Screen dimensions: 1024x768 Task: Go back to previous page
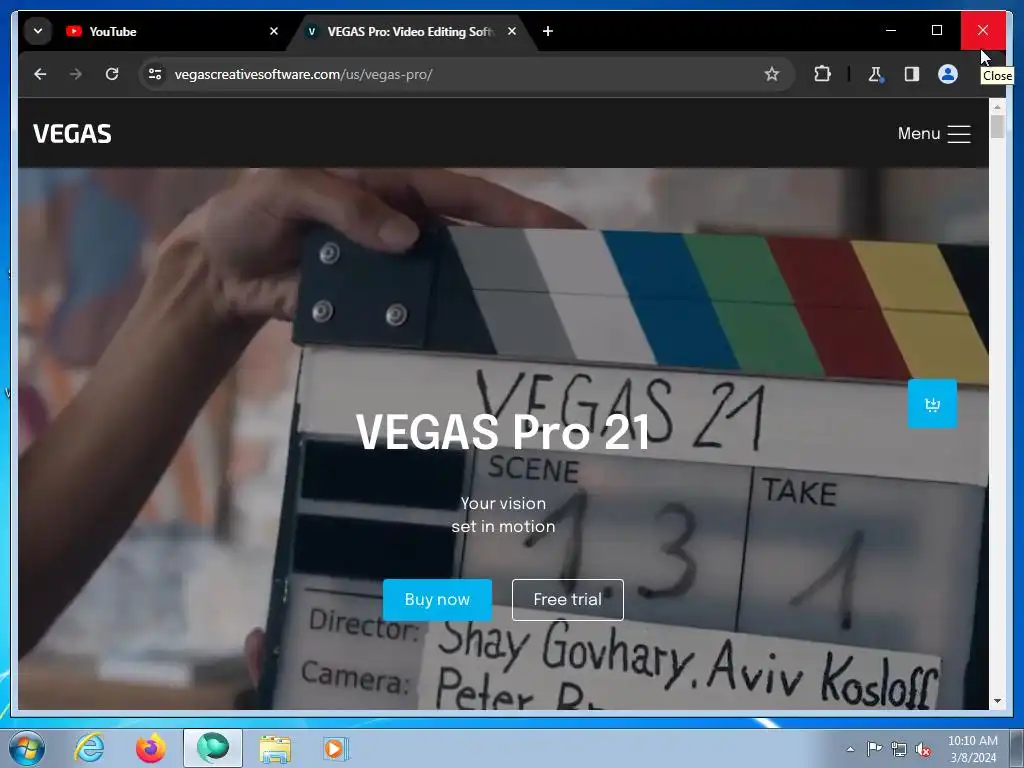click(40, 74)
